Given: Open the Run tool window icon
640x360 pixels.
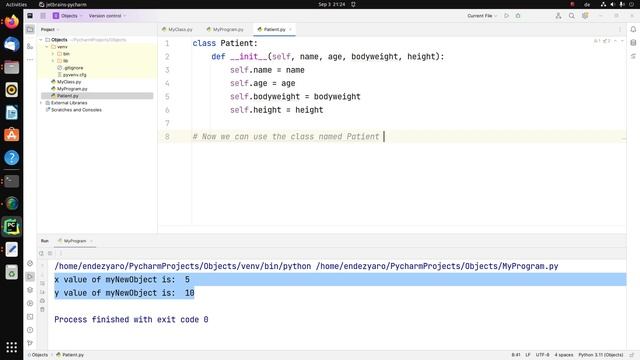Looking at the screenshot, I should pyautogui.click(x=30, y=277).
